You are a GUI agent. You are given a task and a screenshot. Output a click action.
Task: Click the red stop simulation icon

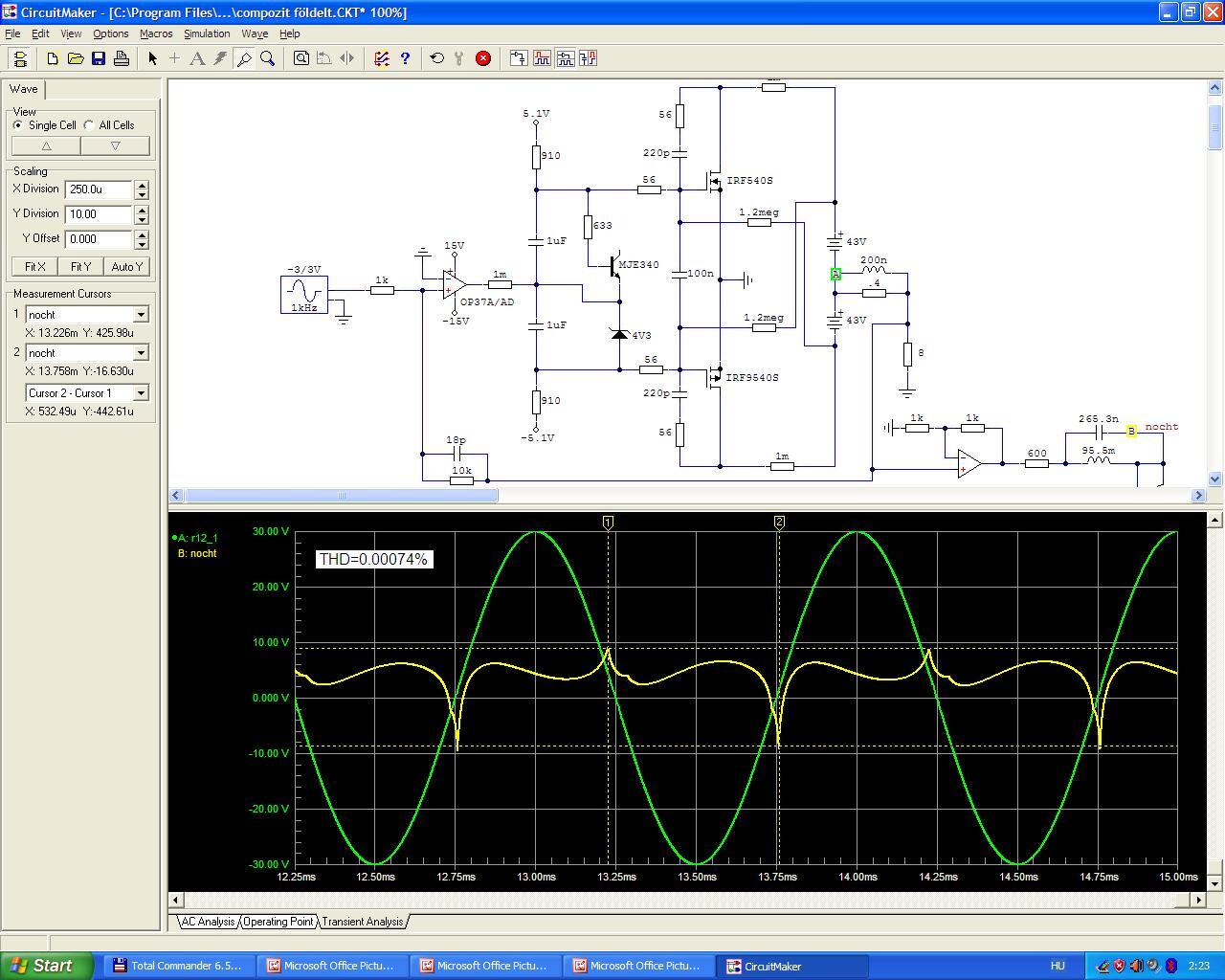coord(483,58)
